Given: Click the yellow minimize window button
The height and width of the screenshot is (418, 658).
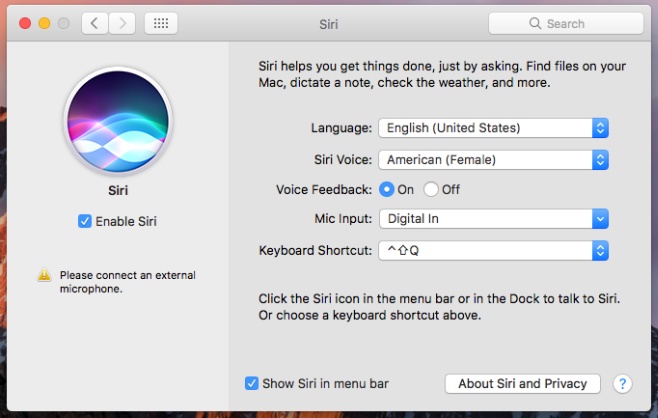Looking at the screenshot, I should (x=44, y=24).
